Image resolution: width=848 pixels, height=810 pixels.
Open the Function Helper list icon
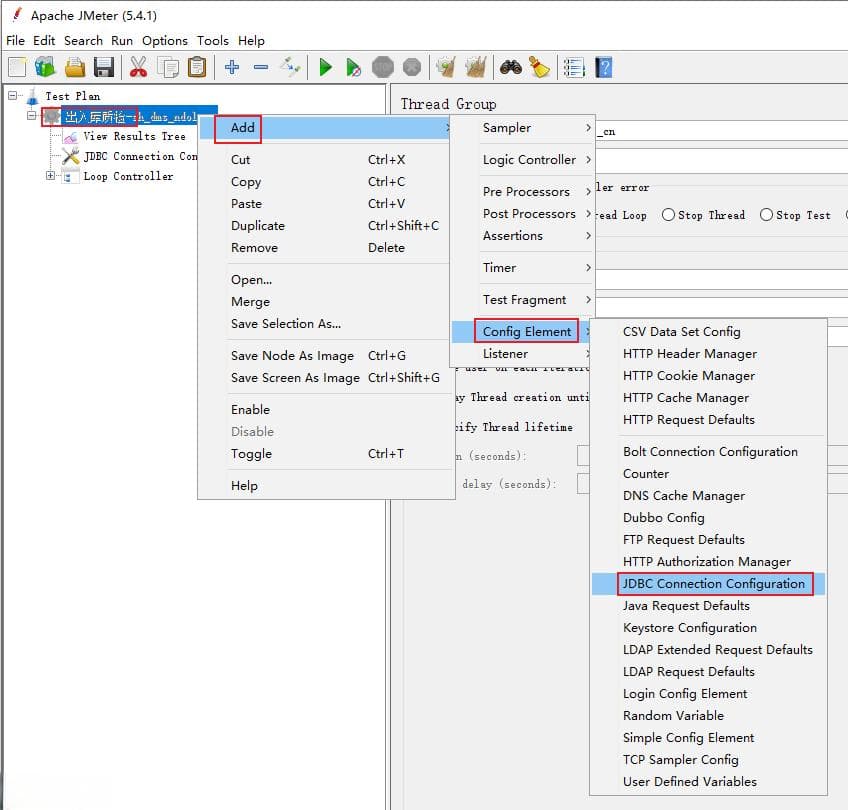click(574, 68)
